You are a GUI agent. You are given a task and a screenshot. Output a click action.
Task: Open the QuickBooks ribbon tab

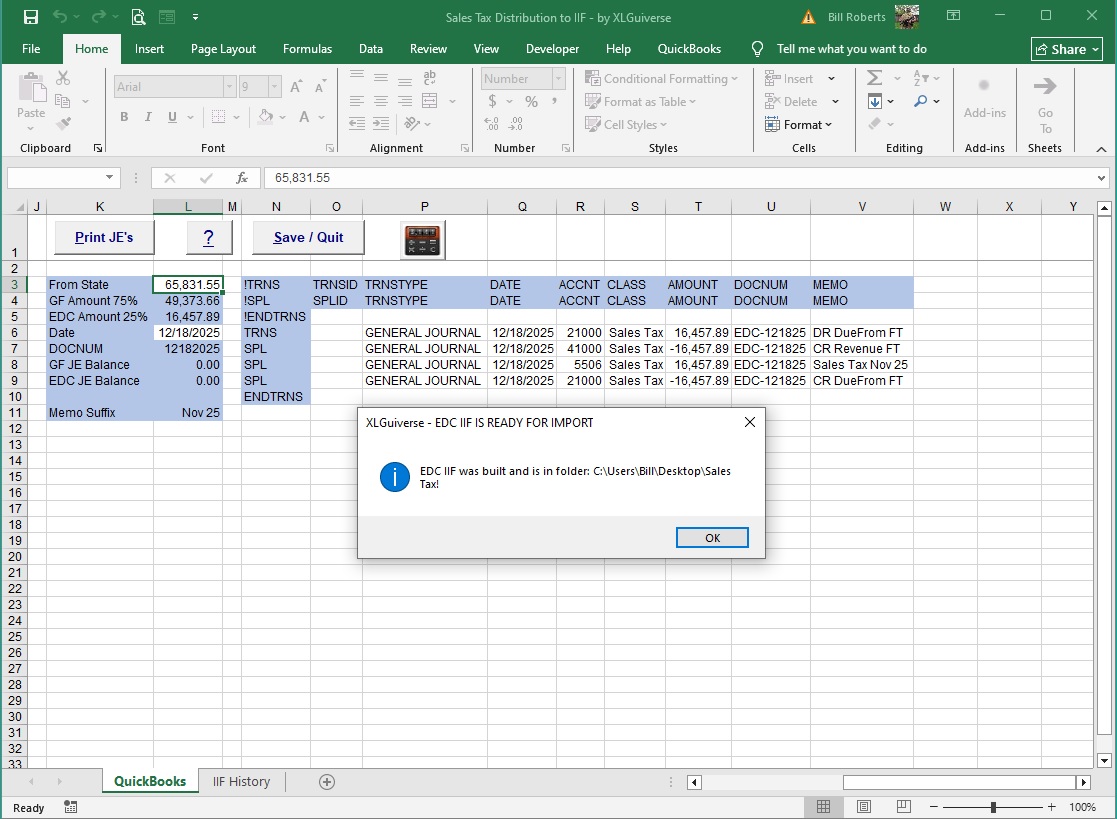(689, 49)
